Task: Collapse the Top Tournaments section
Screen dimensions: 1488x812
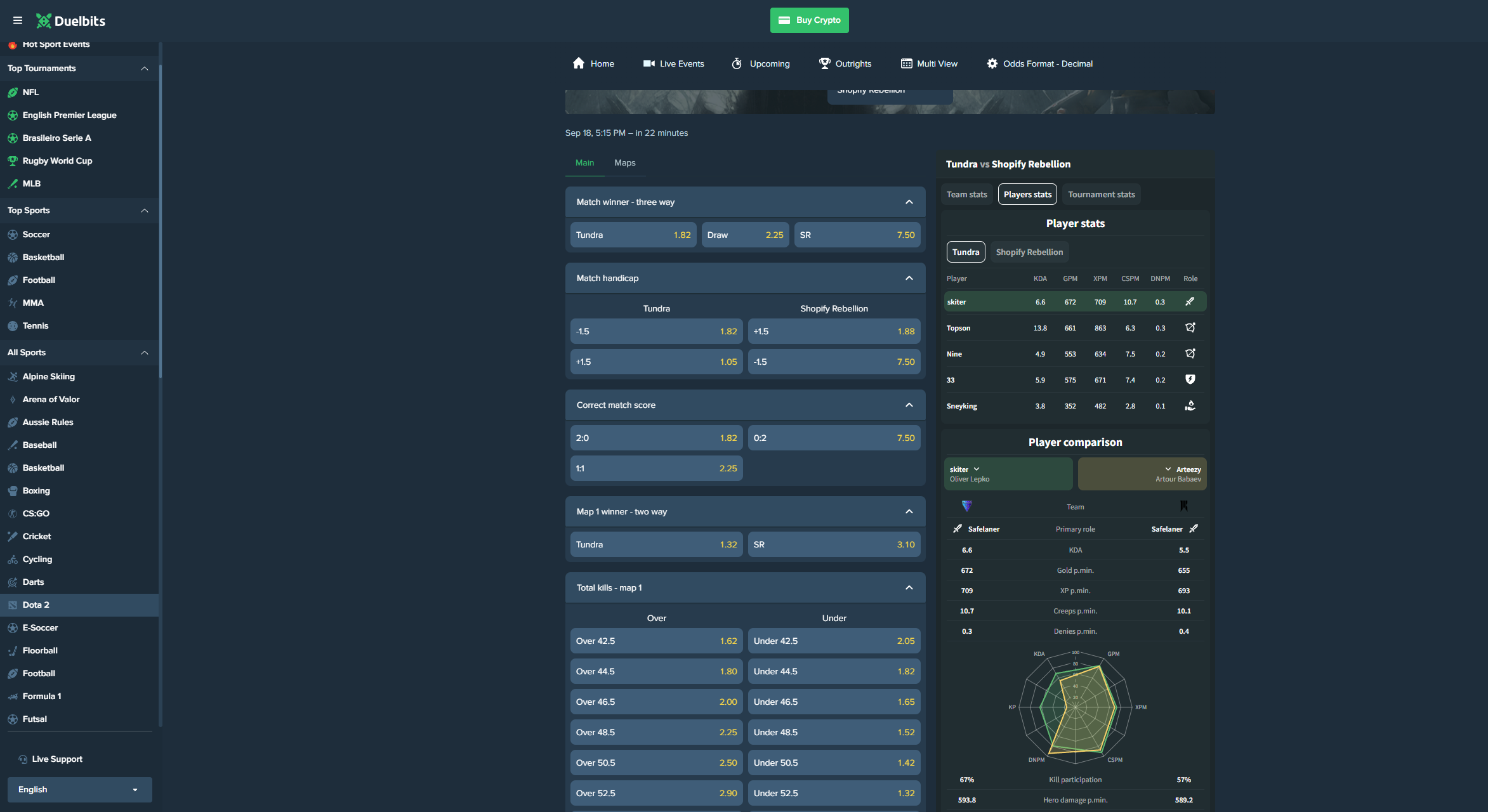Action: coord(145,69)
